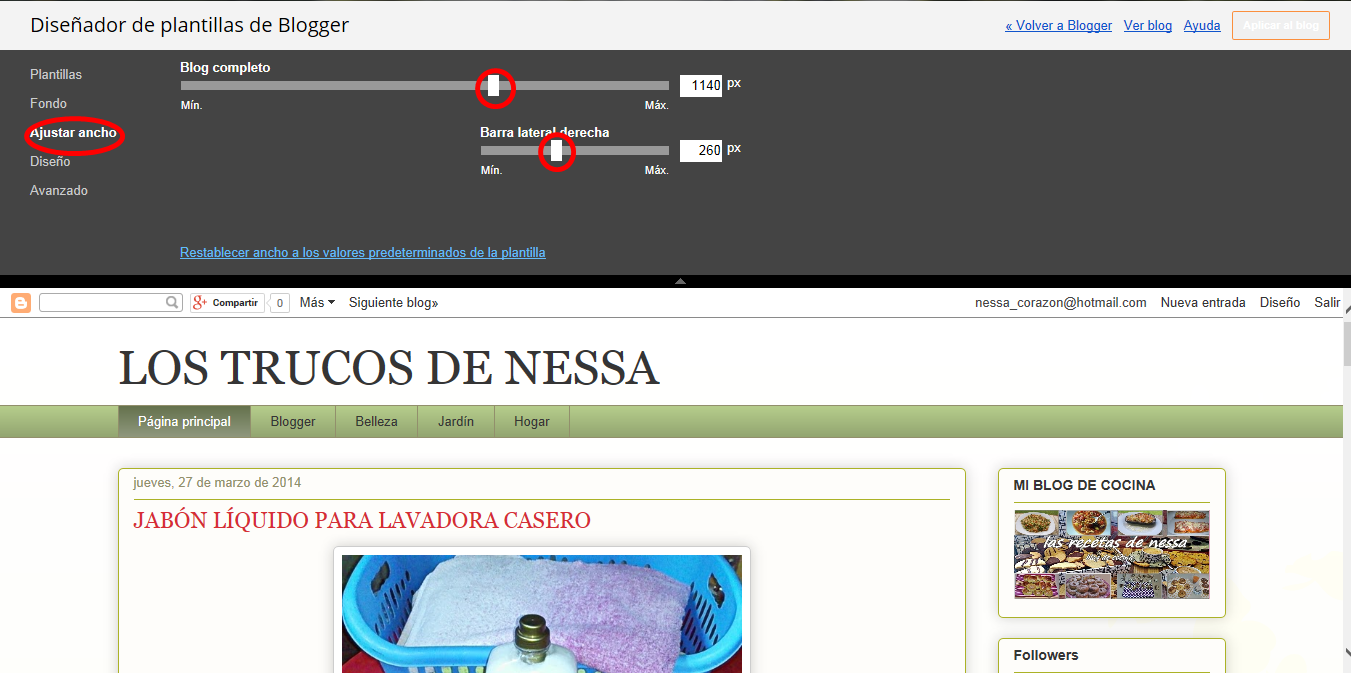This screenshot has width=1351, height=673.
Task: Click the Google+ Compartir button
Action: pyautogui.click(x=227, y=303)
